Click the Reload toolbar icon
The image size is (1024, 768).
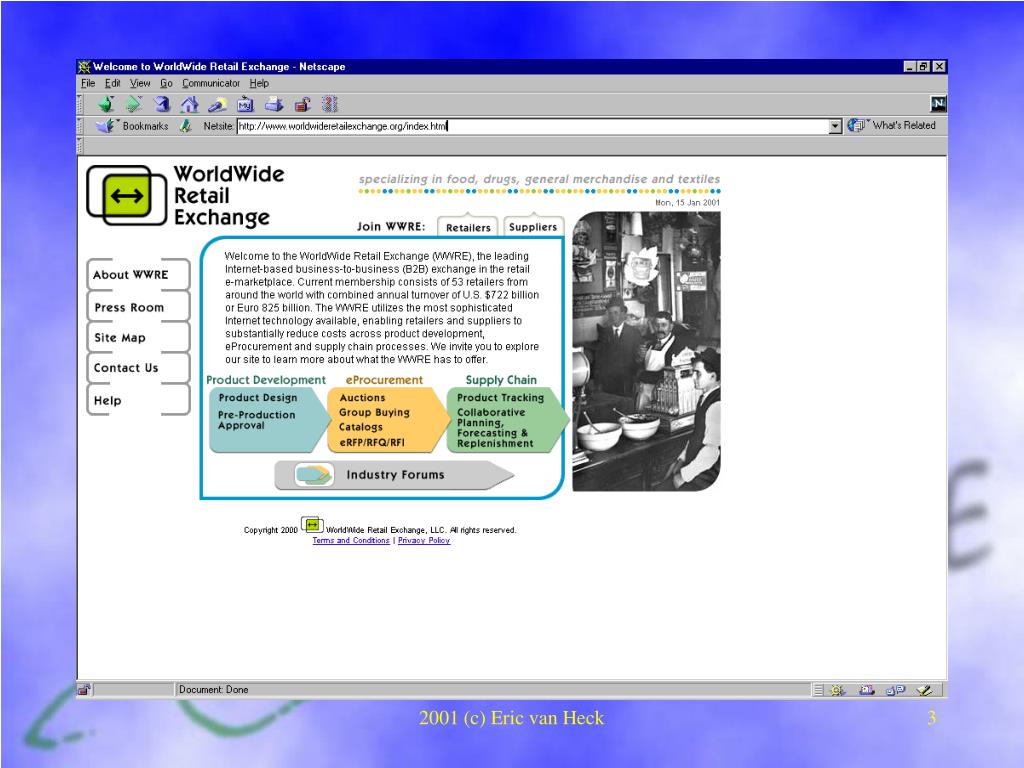pos(161,104)
